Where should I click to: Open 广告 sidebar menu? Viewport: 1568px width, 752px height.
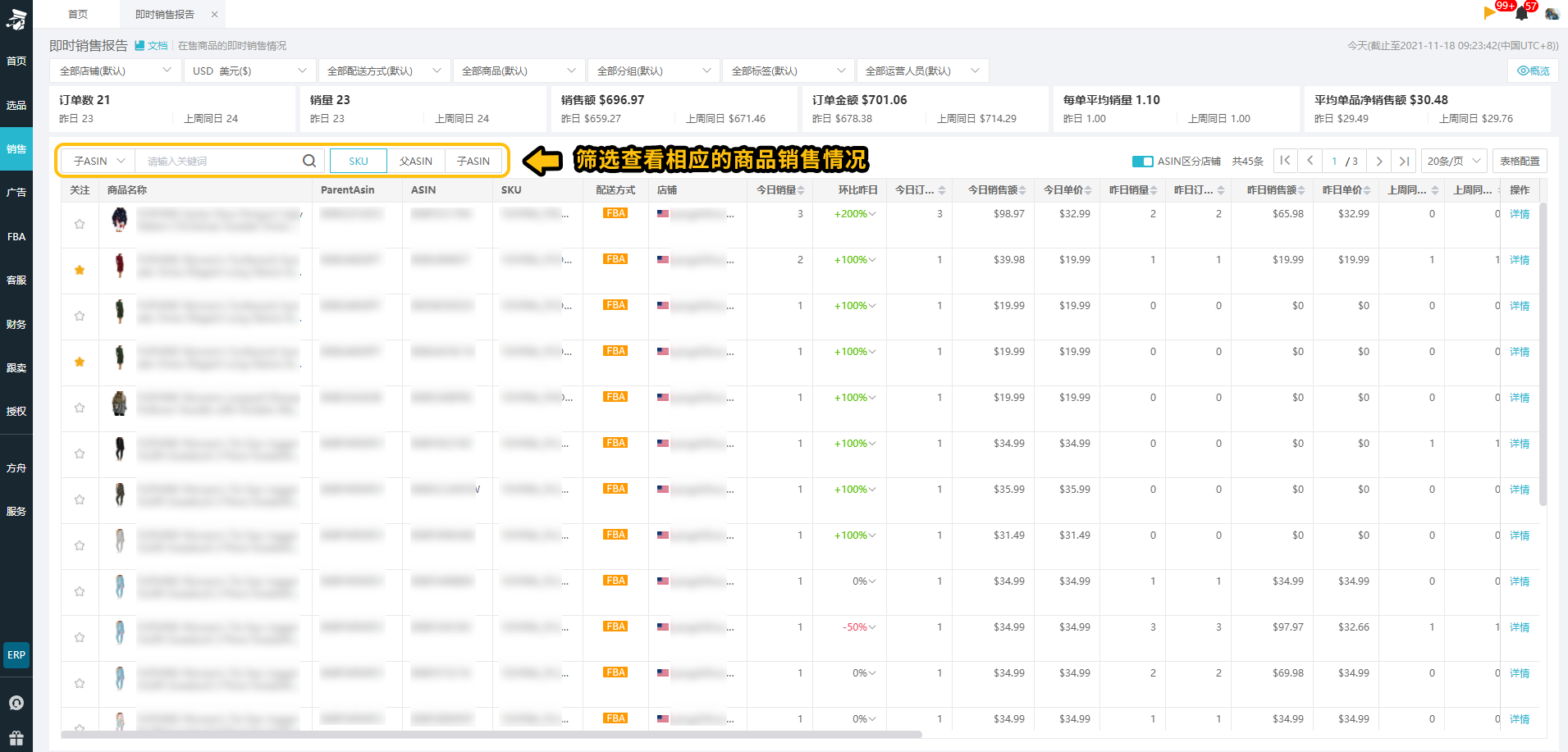click(16, 193)
